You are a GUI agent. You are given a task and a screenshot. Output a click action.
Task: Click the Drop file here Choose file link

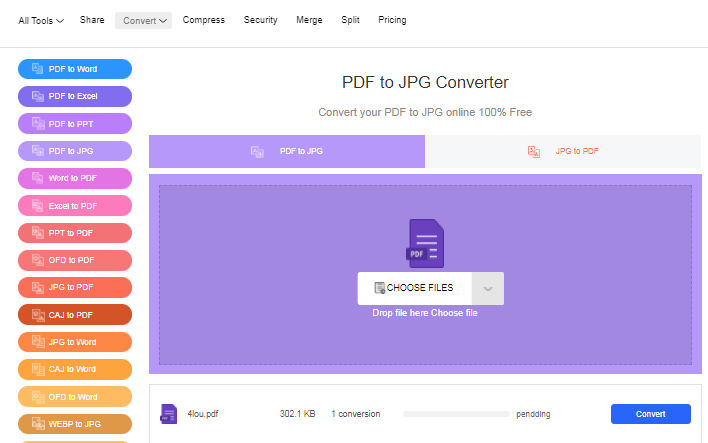click(425, 313)
